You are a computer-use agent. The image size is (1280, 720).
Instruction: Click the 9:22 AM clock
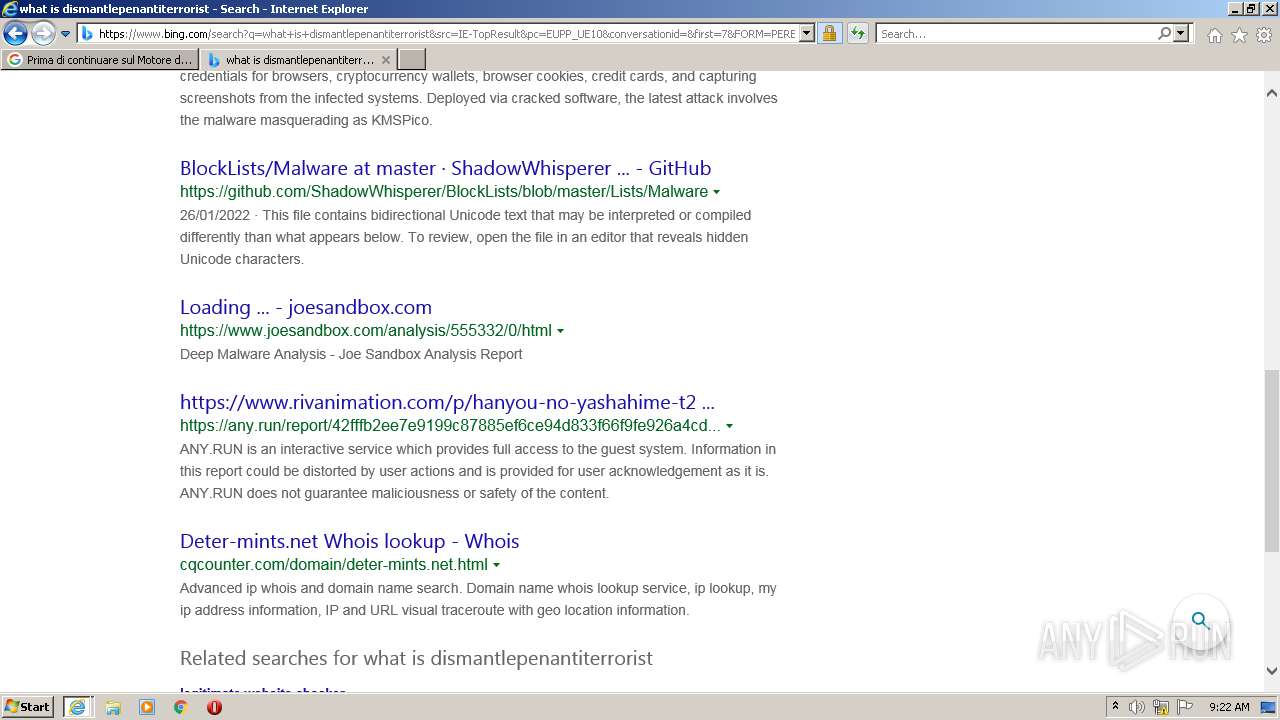coord(1229,707)
